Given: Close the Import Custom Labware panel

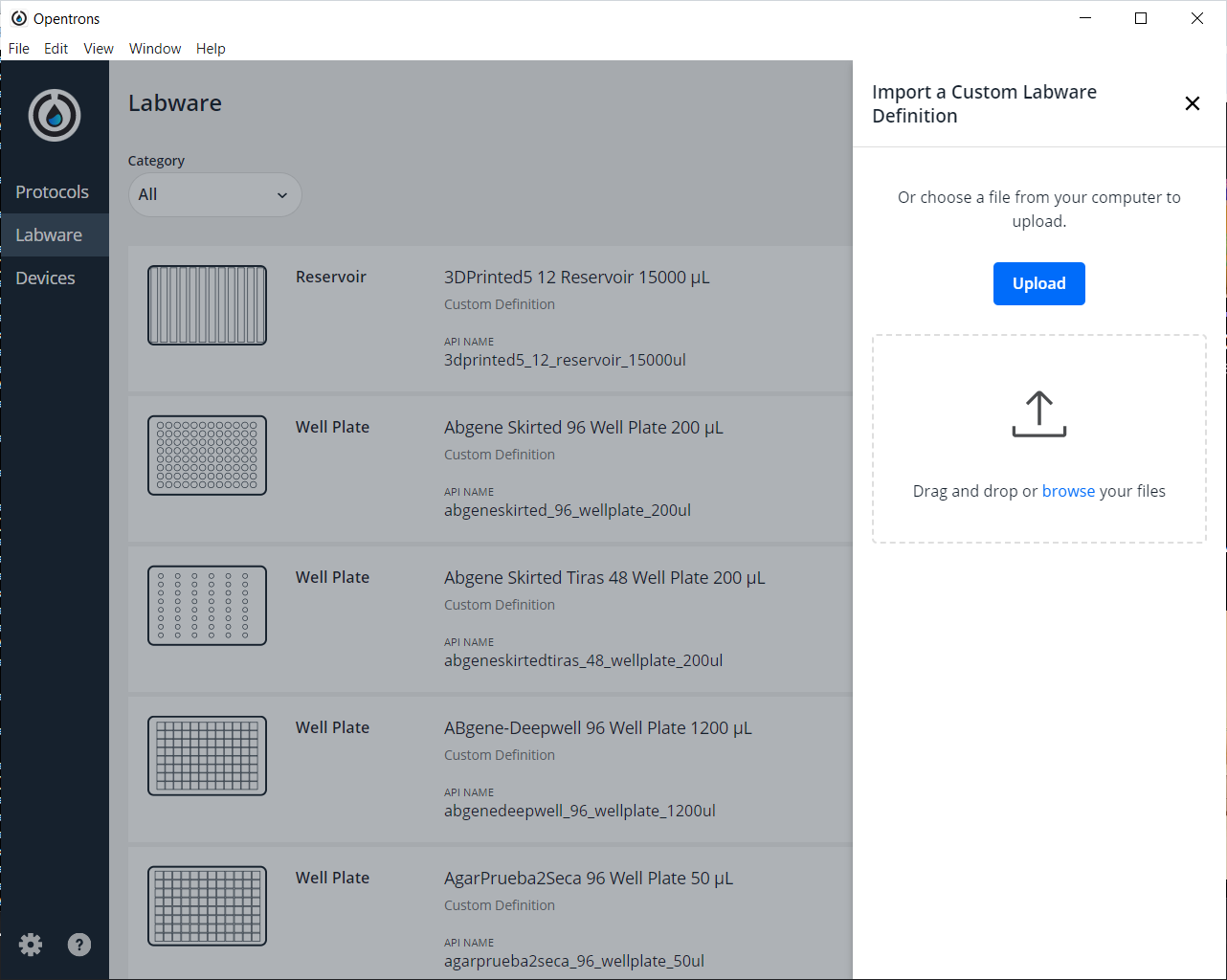Looking at the screenshot, I should [x=1193, y=103].
